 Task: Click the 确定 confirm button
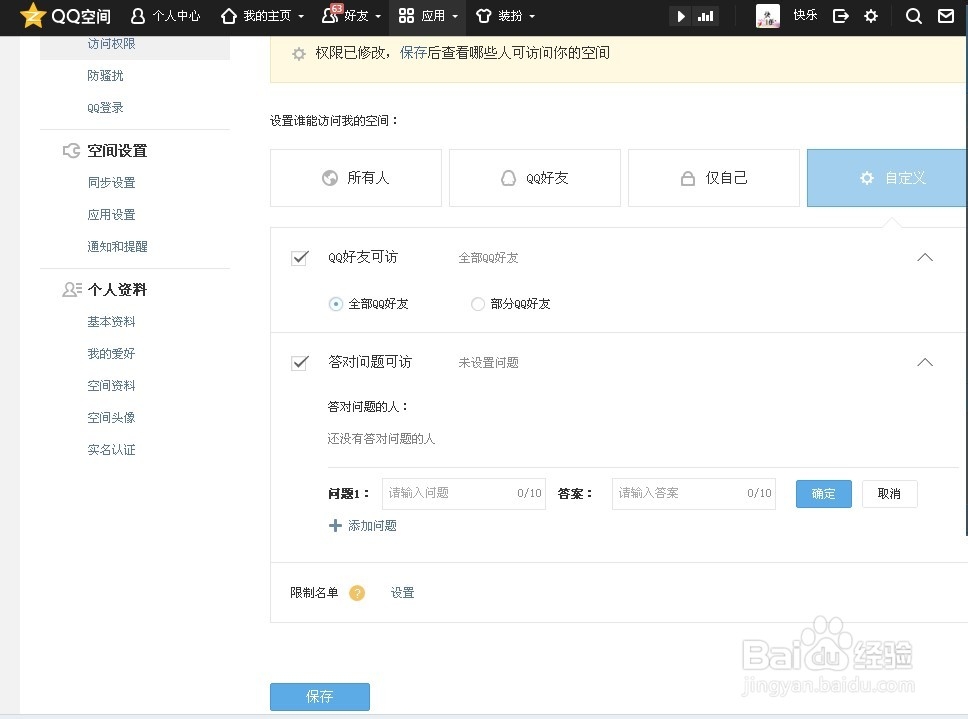824,494
